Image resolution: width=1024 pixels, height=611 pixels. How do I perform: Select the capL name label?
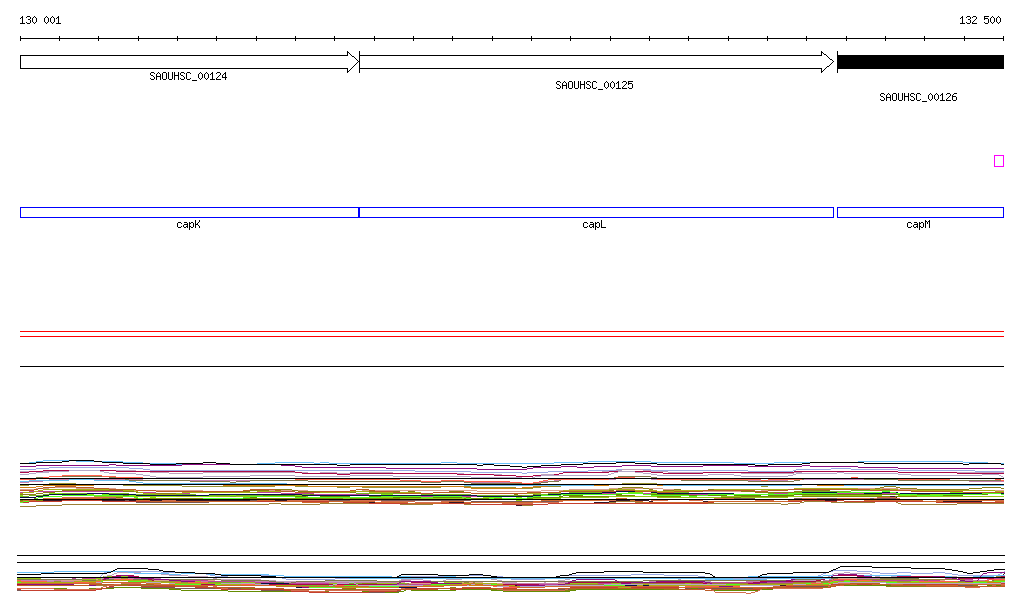tap(594, 225)
